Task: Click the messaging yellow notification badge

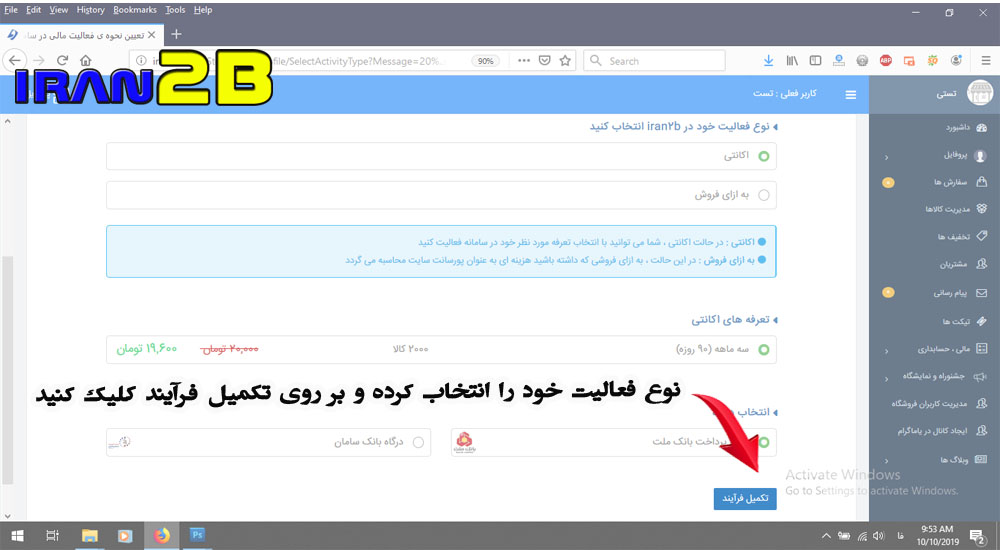Action: point(888,292)
